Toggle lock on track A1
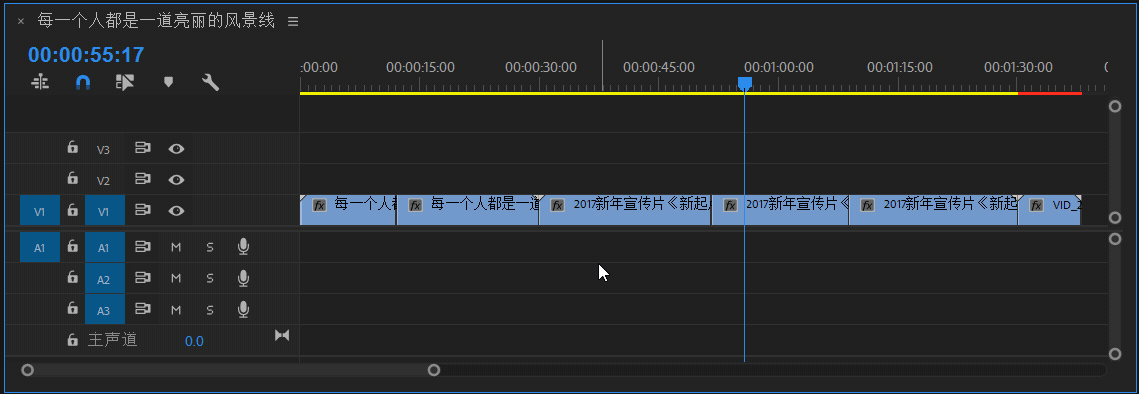Viewport: 1139px width, 394px height. pyautogui.click(x=72, y=246)
